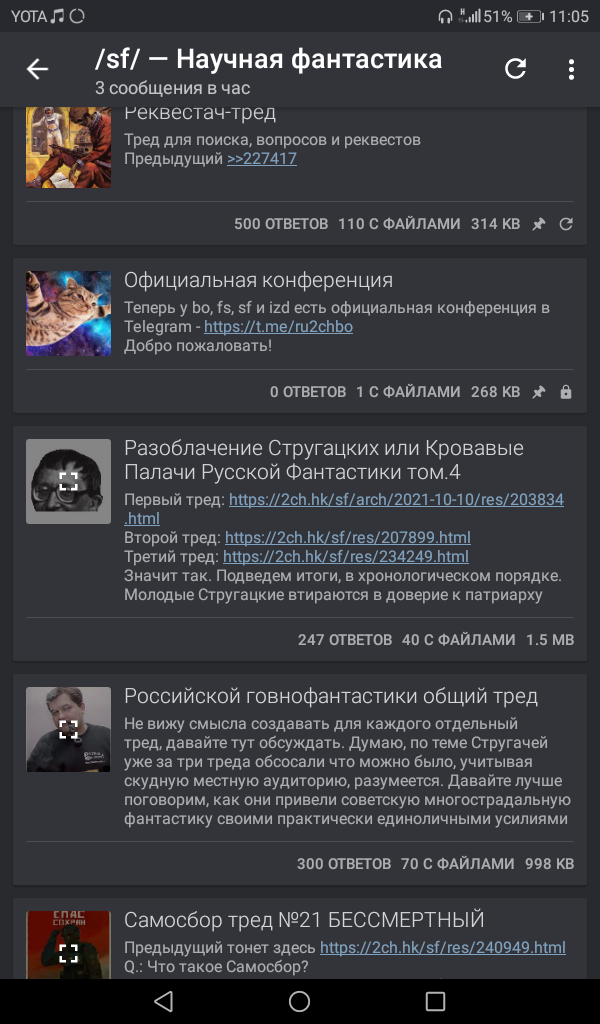
Task: Click pin icon on Реквестач-тред
Action: coord(539,224)
